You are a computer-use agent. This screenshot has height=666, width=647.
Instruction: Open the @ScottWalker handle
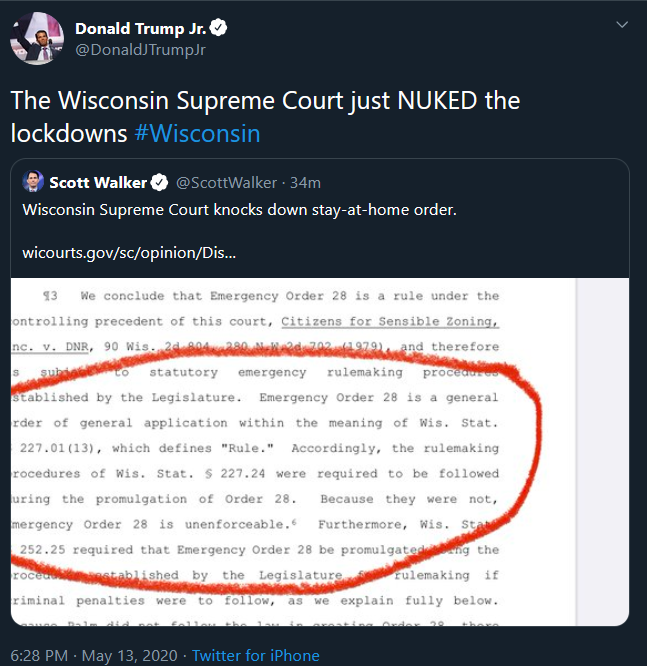(x=226, y=183)
